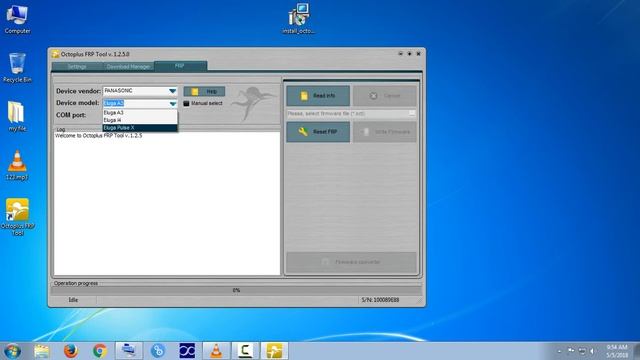Click the taskbar clock showing 9:54 AM
640x360 pixels.
pyautogui.click(x=616, y=351)
